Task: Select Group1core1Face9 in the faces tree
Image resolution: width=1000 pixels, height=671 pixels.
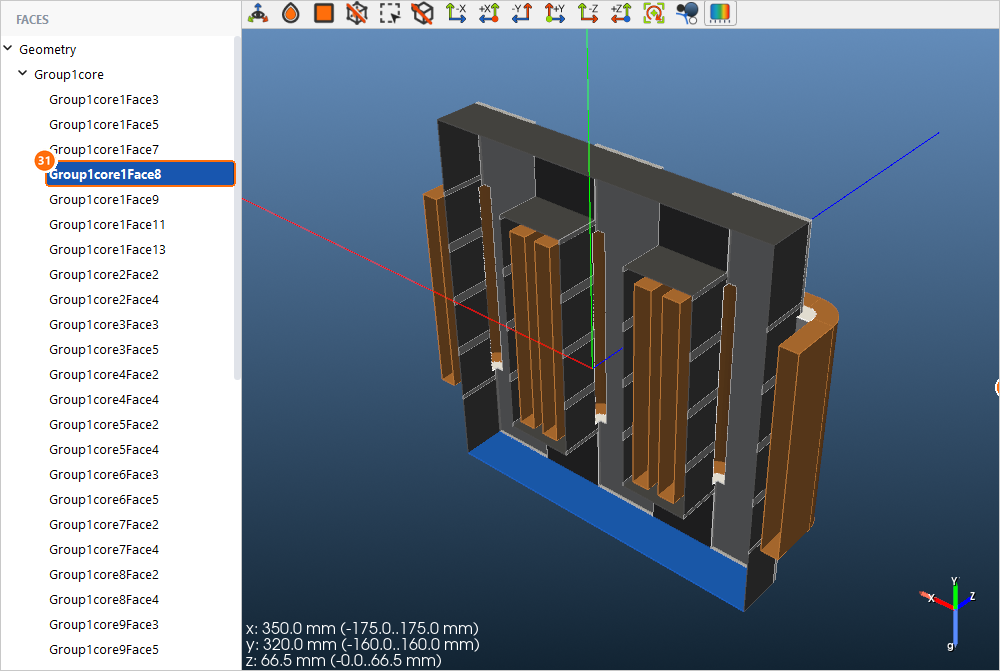Action: [104, 200]
